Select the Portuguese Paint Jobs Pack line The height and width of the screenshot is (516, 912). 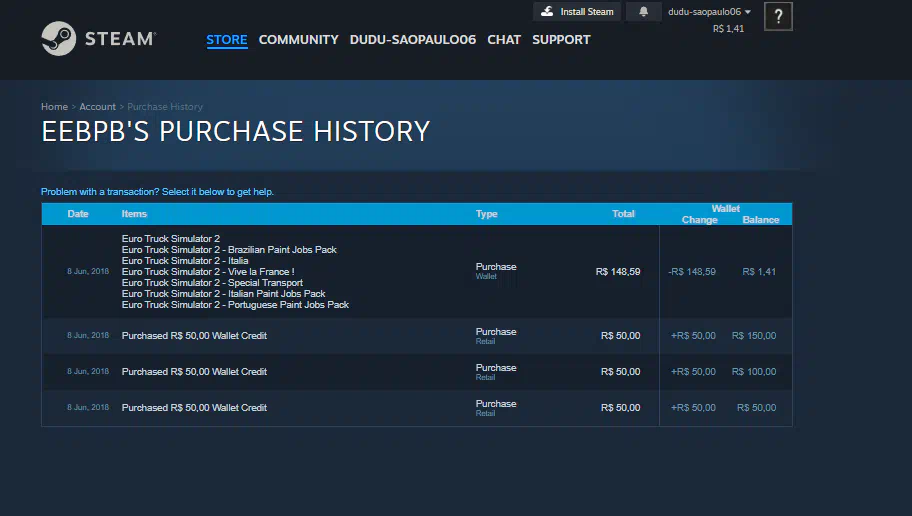(235, 305)
